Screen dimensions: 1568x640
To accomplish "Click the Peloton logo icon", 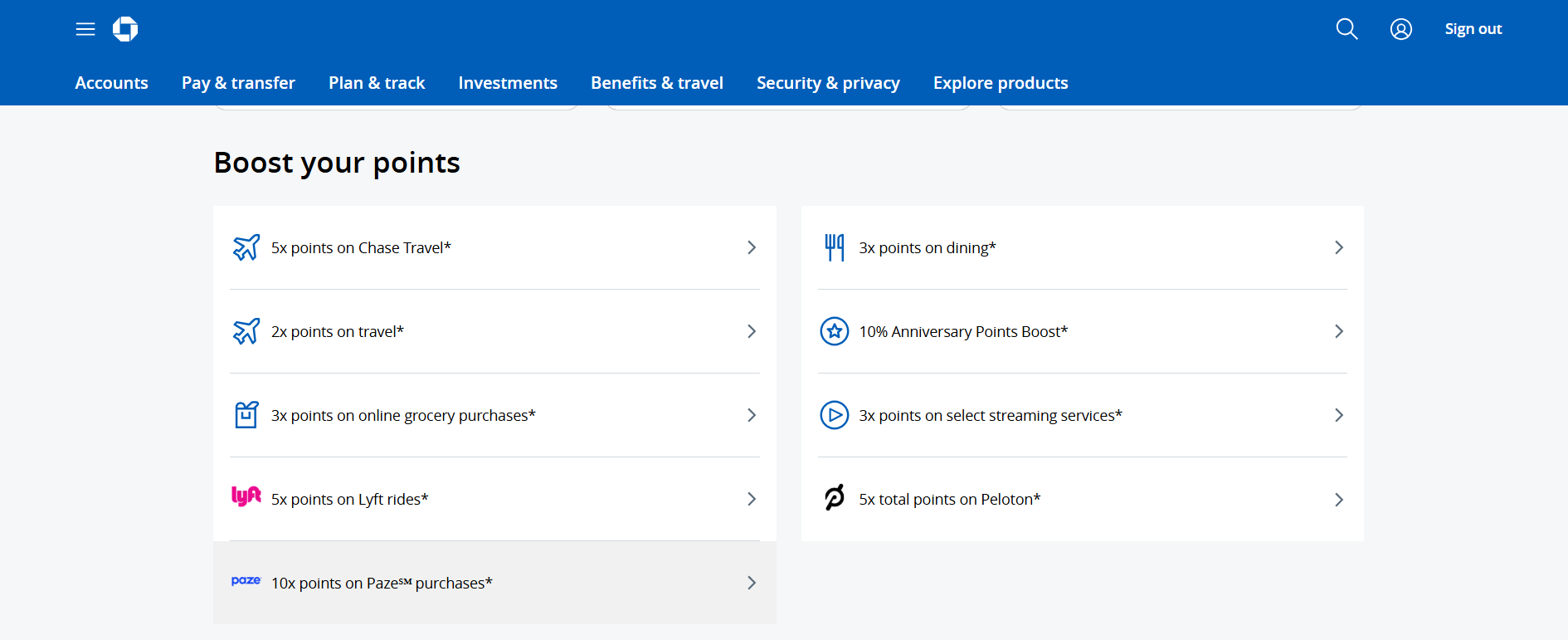I will [835, 497].
